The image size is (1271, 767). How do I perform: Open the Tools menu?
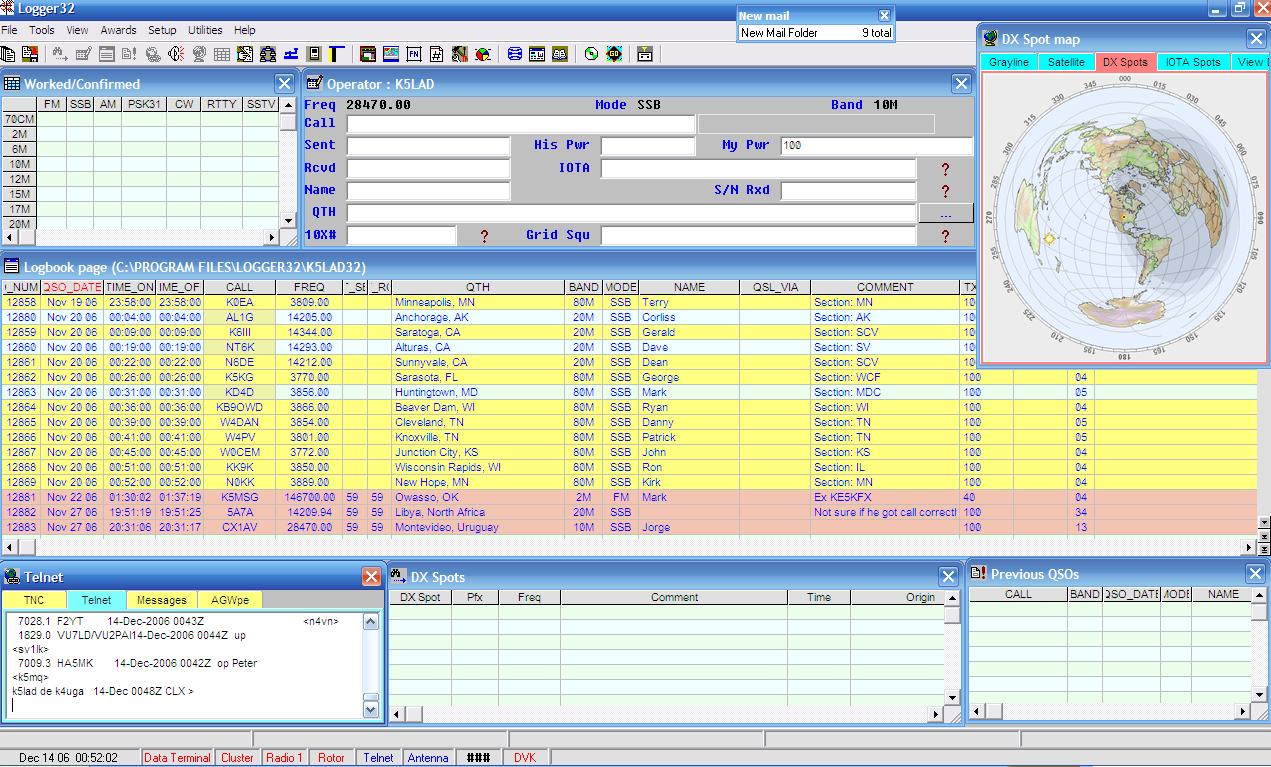(42, 30)
